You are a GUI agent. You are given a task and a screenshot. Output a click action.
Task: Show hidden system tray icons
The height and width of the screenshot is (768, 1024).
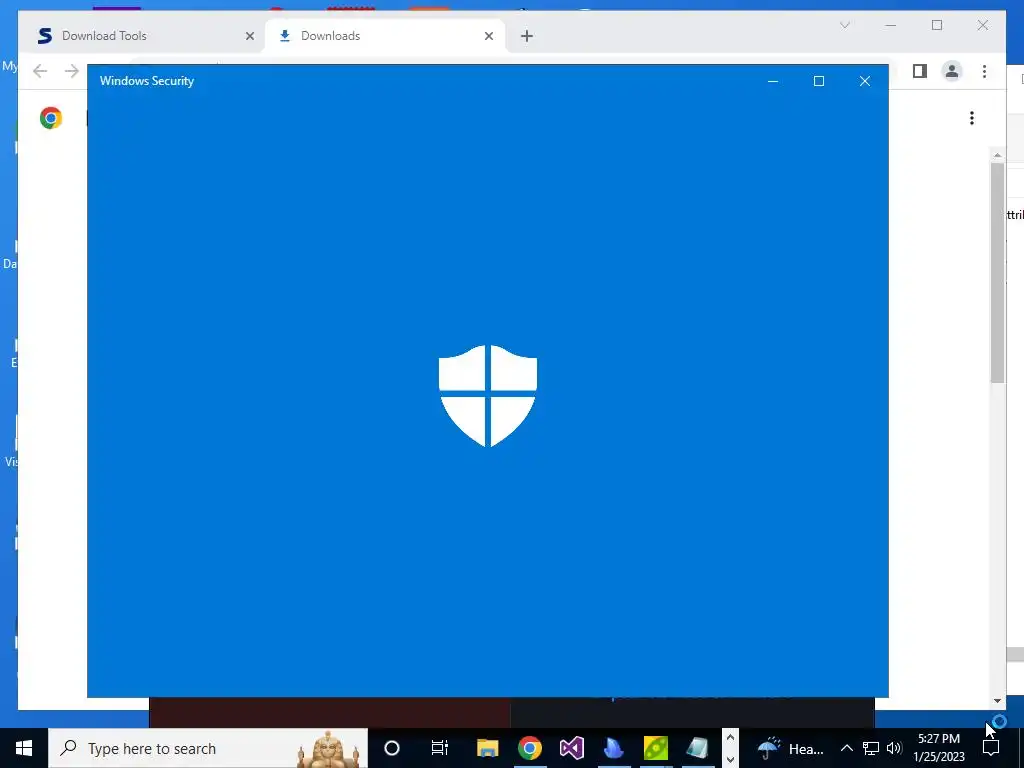(x=846, y=748)
